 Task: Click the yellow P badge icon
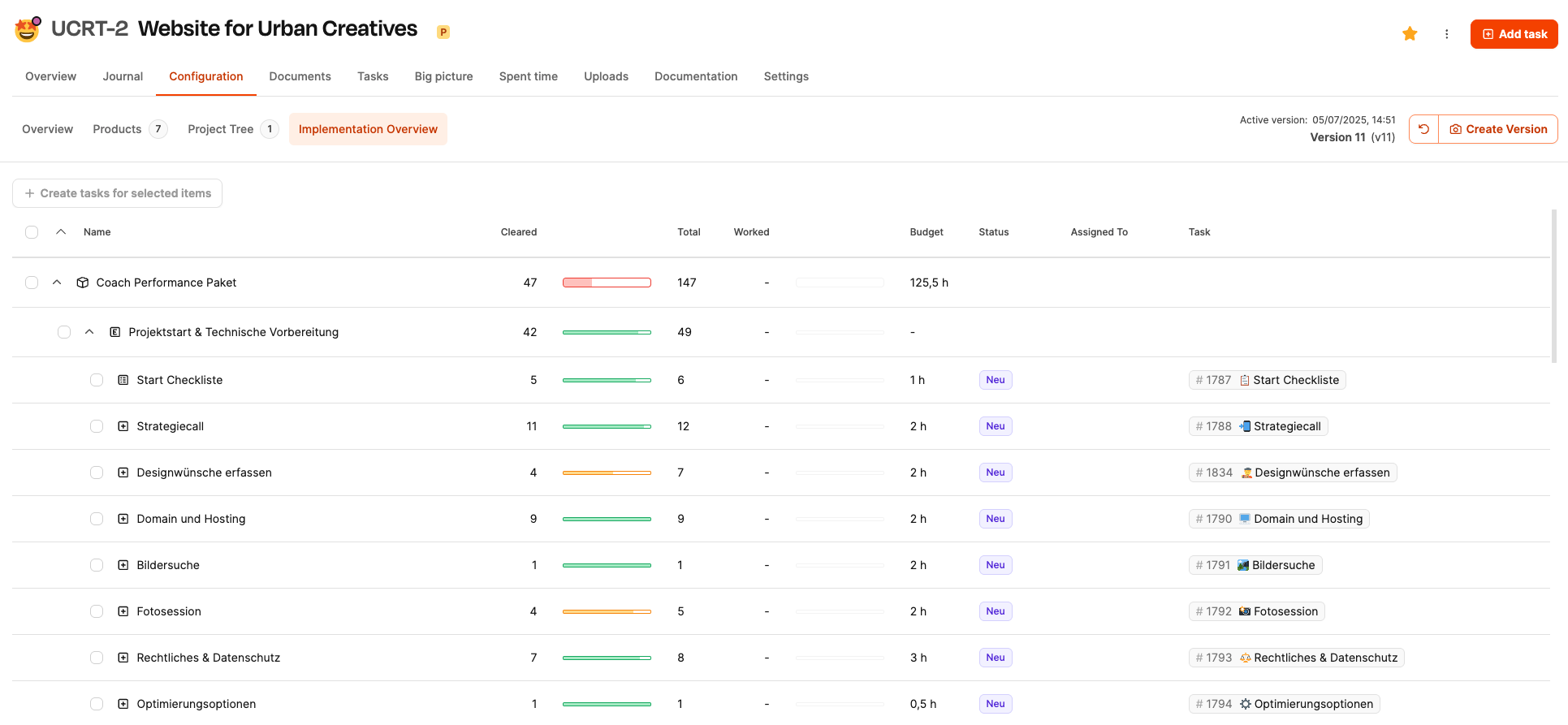tap(443, 32)
